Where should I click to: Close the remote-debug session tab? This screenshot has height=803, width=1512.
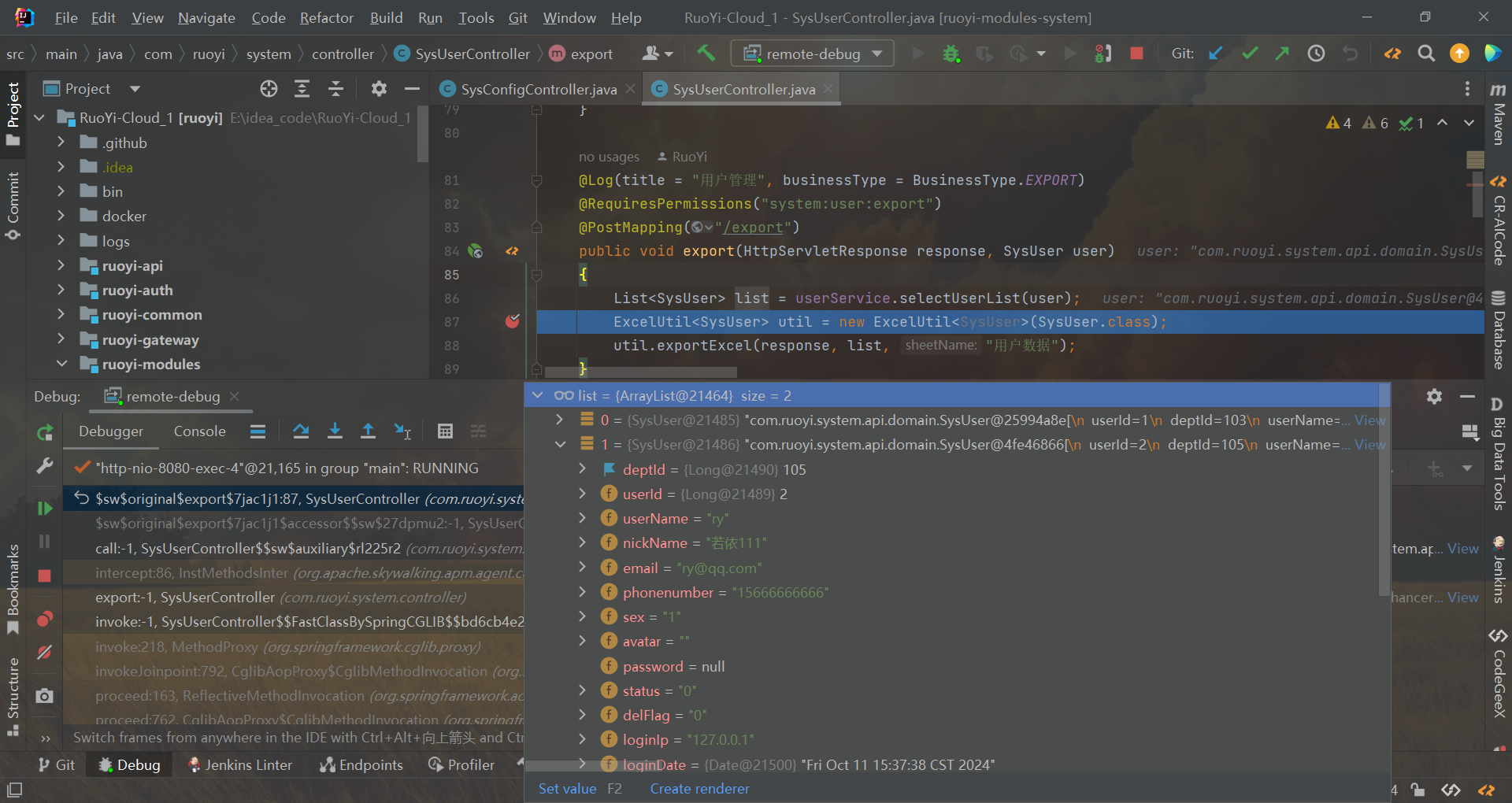235,396
